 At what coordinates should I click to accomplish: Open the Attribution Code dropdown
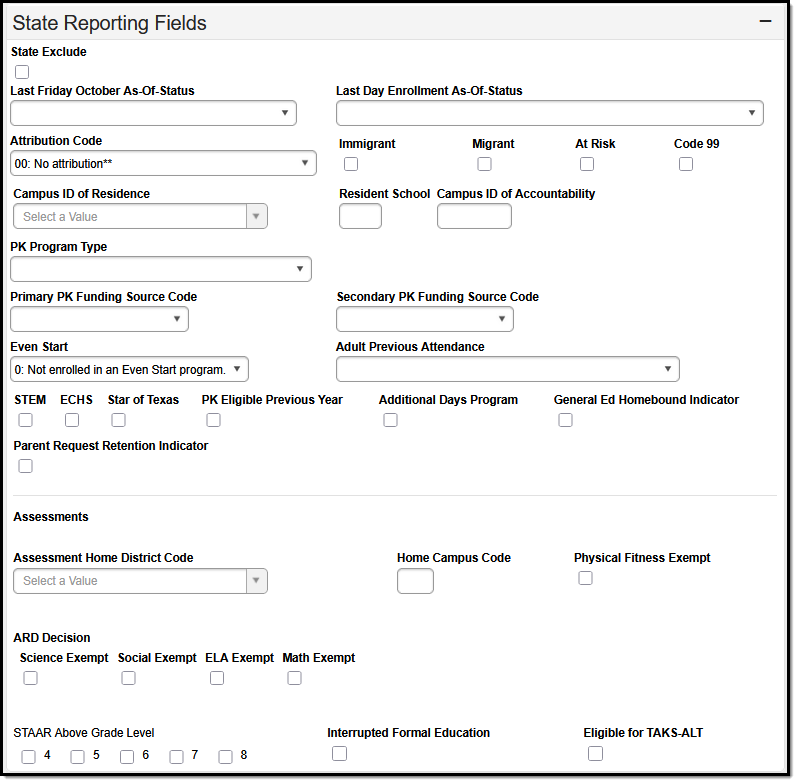(163, 163)
